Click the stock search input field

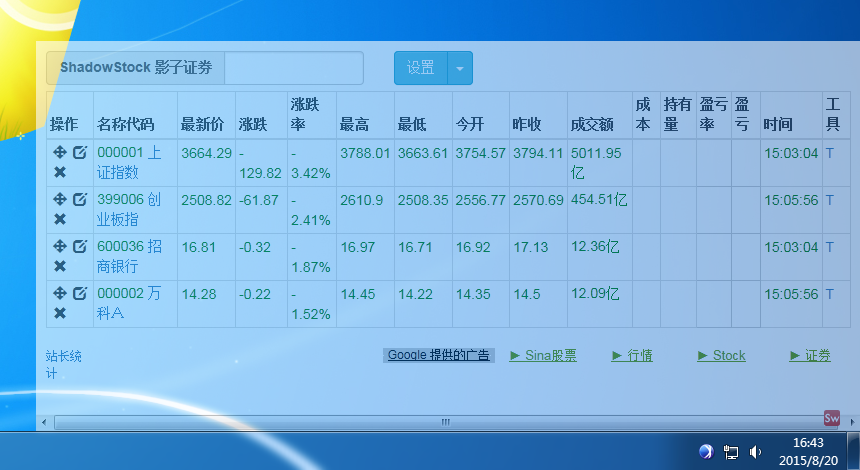[x=294, y=68]
